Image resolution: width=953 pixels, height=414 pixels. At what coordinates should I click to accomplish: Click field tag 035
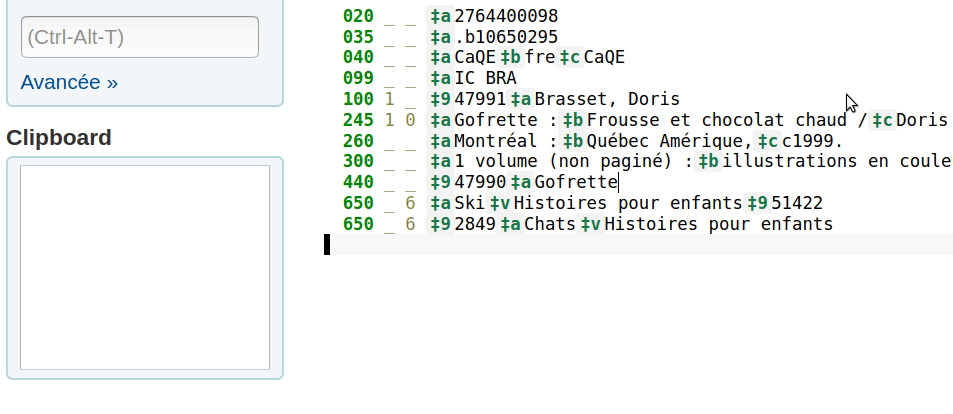click(x=359, y=37)
